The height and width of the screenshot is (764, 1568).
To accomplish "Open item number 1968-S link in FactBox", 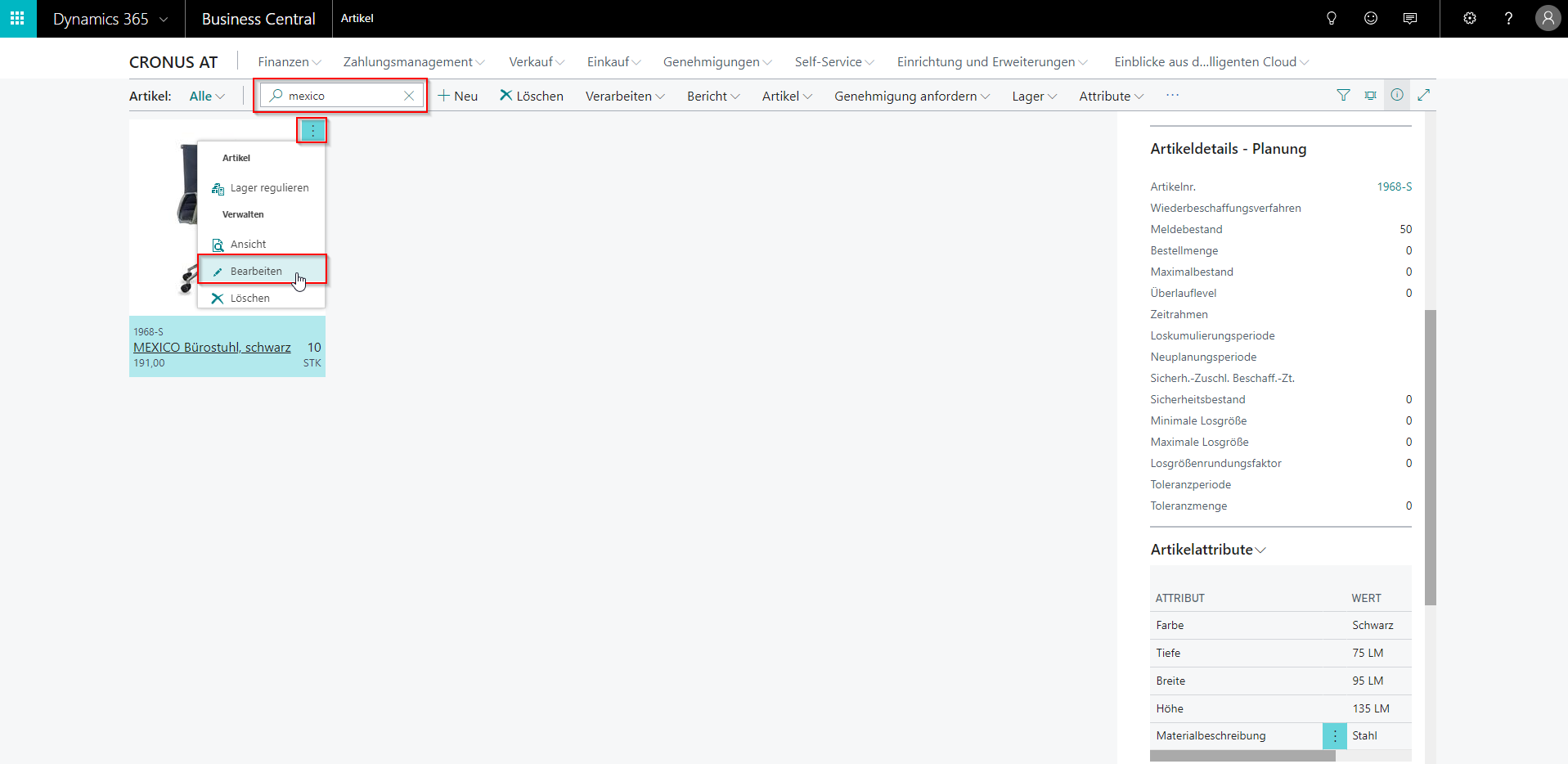I will click(1395, 187).
